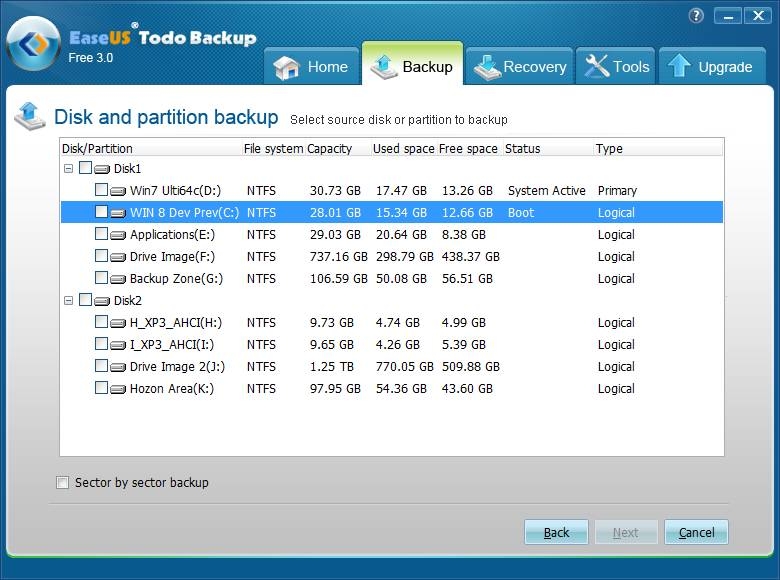Collapse the Disk2 tree node

point(69,300)
